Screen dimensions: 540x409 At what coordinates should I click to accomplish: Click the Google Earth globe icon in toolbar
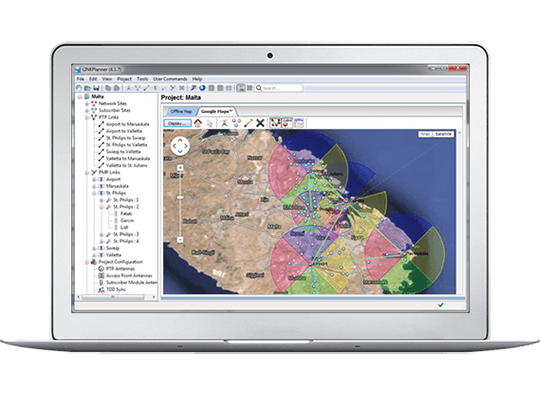[x=202, y=88]
